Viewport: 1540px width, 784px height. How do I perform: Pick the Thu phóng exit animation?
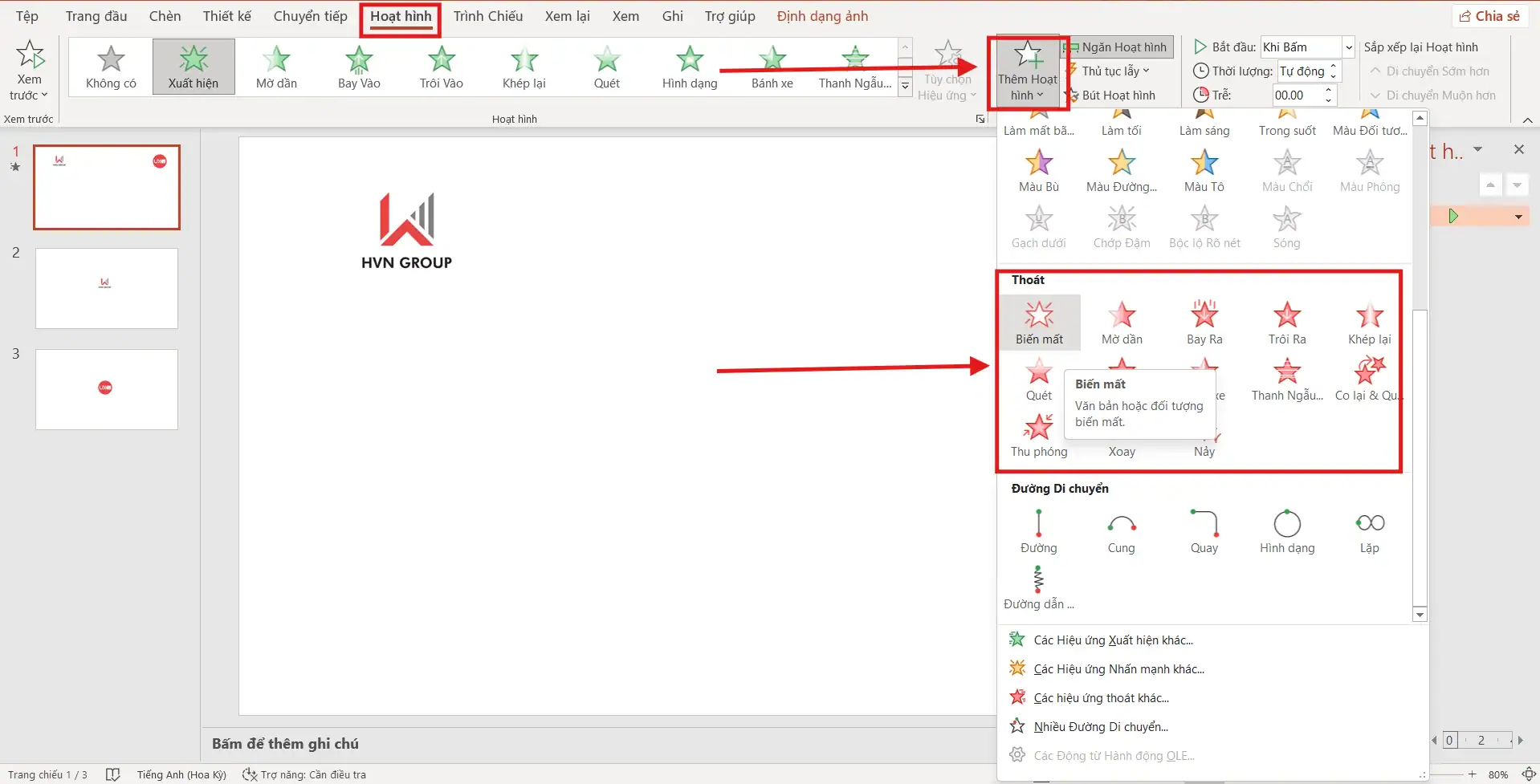coord(1039,435)
